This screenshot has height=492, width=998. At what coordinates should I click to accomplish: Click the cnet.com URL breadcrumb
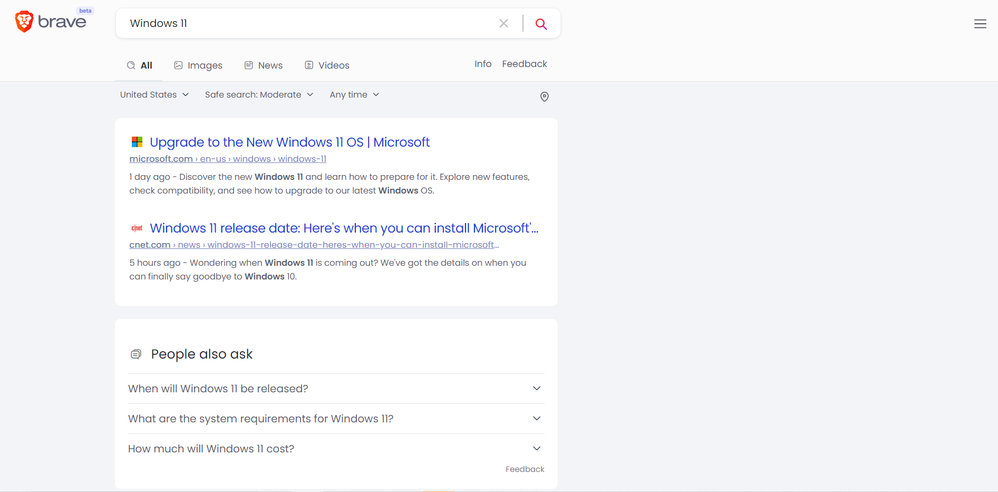[314, 245]
